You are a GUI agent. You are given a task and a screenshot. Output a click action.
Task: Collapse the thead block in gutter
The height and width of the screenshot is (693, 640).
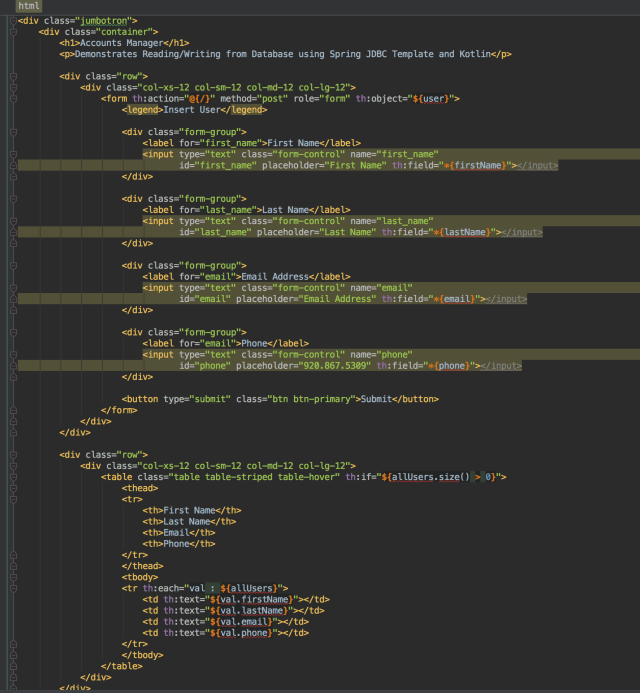pos(12,488)
